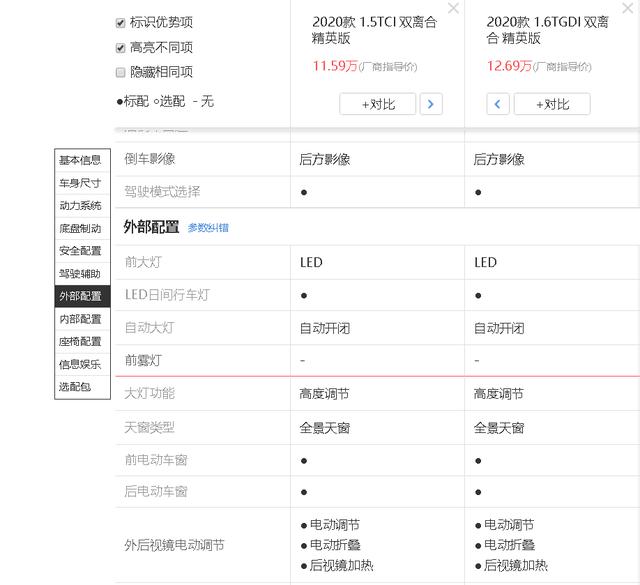Image resolution: width=640 pixels, height=585 pixels.
Task: Enable the 隐藏相同项 checkbox
Action: coord(120,72)
